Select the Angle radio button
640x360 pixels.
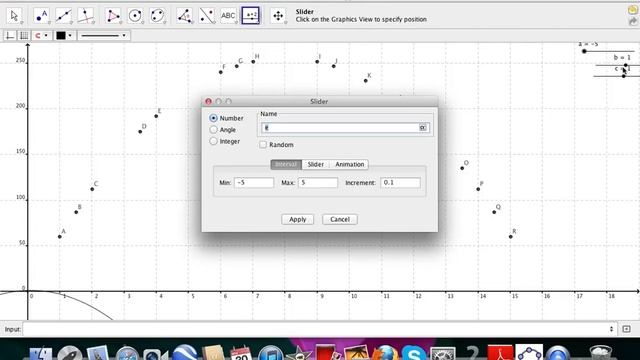click(213, 130)
